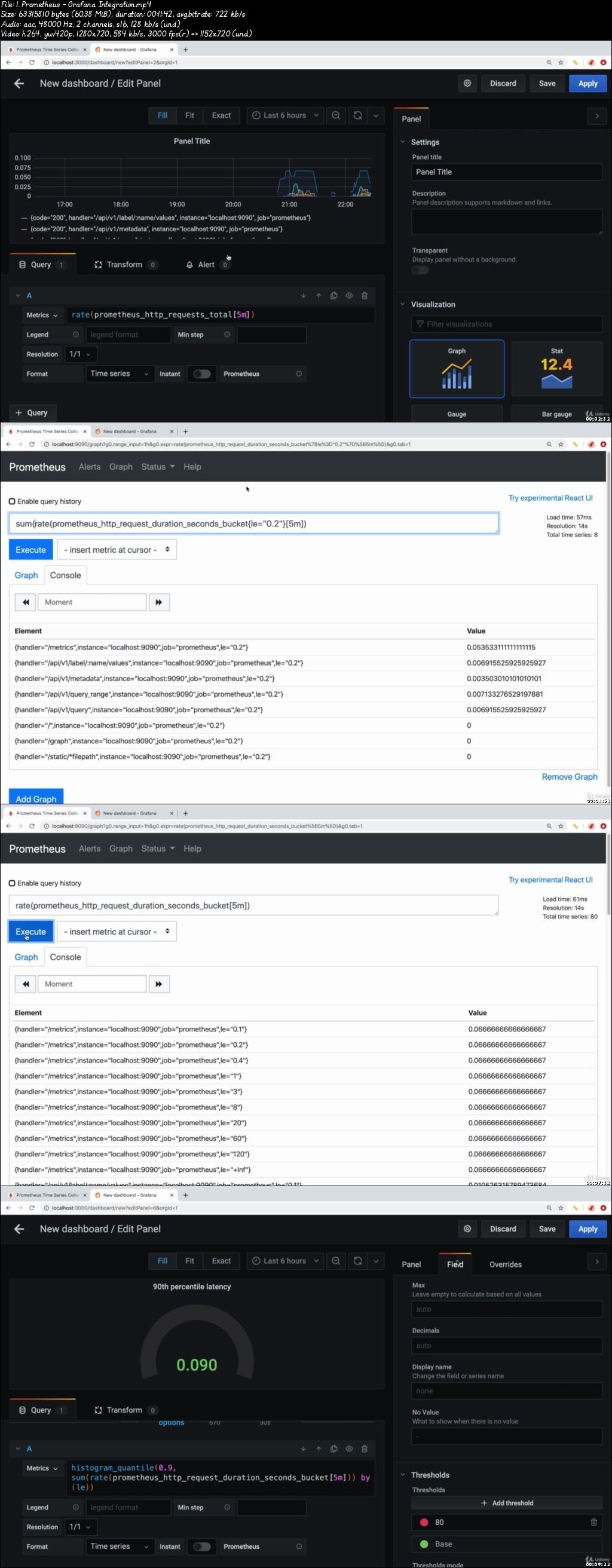Advance the evaluation time on the 80-series Prometheus page
This screenshot has height=1568, width=612.
coord(159,984)
